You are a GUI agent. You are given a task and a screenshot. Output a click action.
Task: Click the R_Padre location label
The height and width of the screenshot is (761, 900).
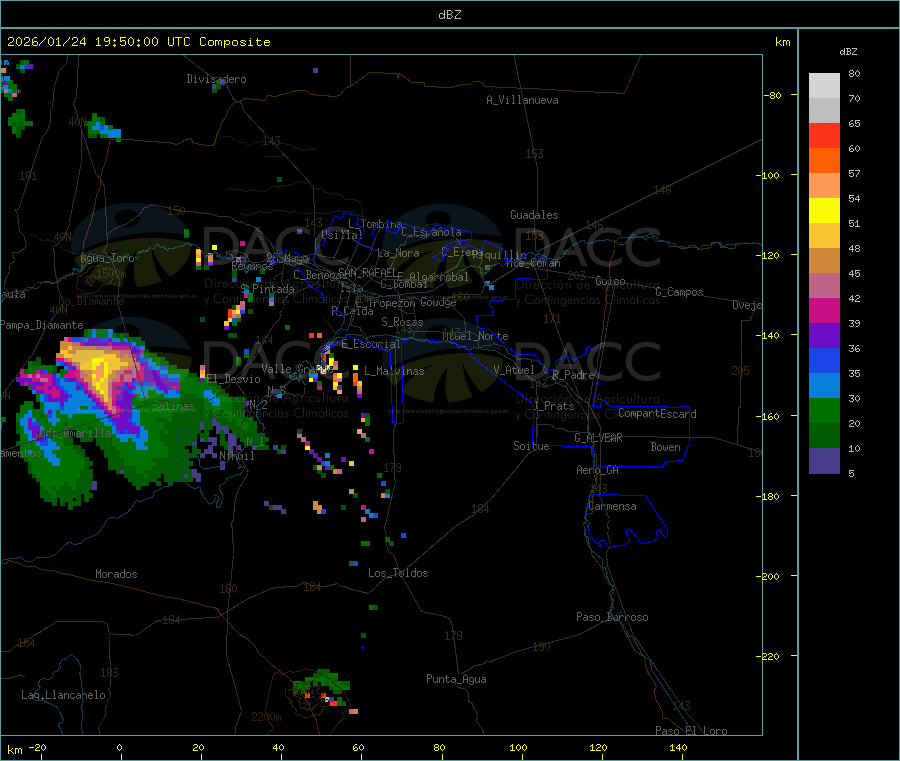click(x=573, y=375)
